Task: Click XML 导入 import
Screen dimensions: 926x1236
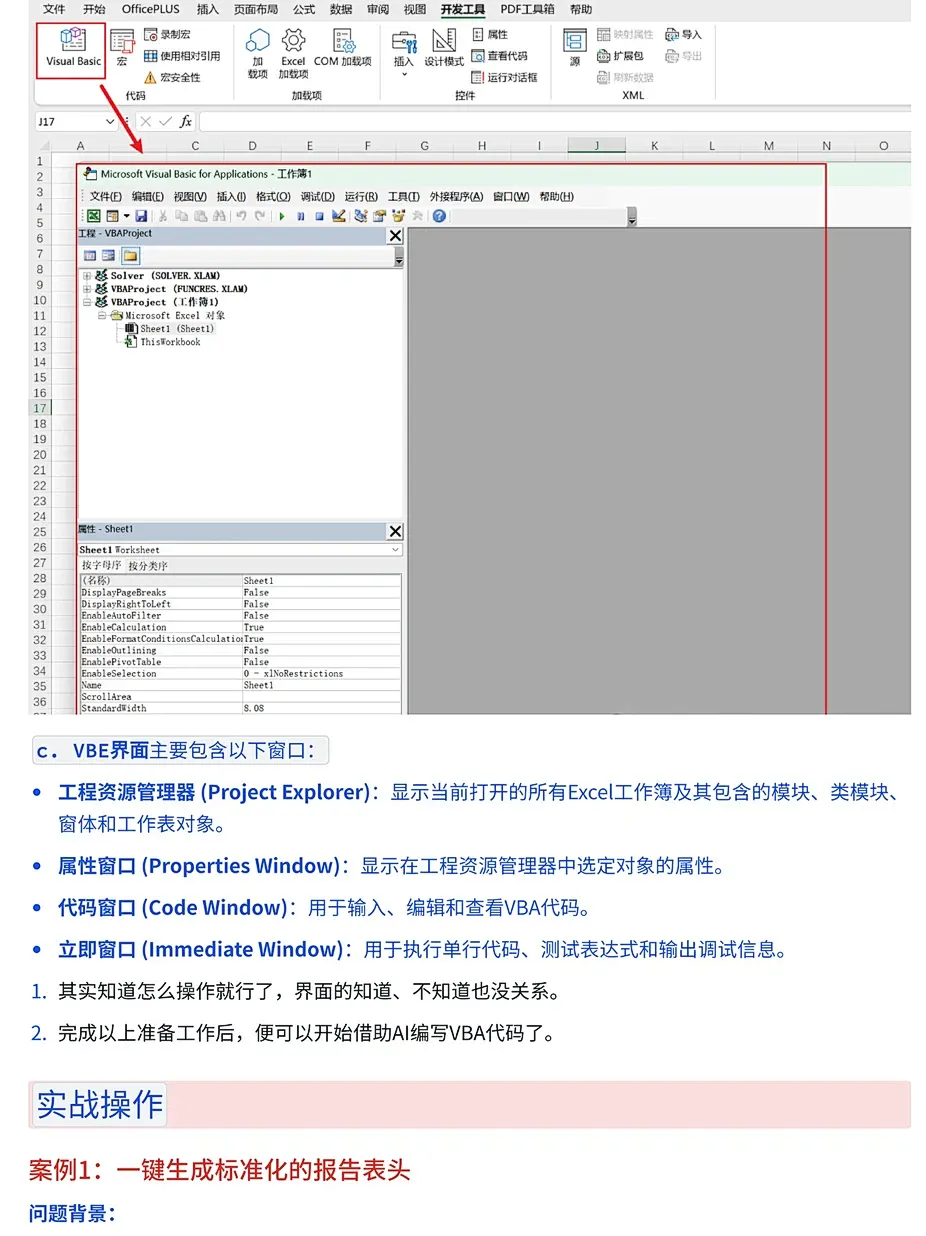Action: point(684,35)
